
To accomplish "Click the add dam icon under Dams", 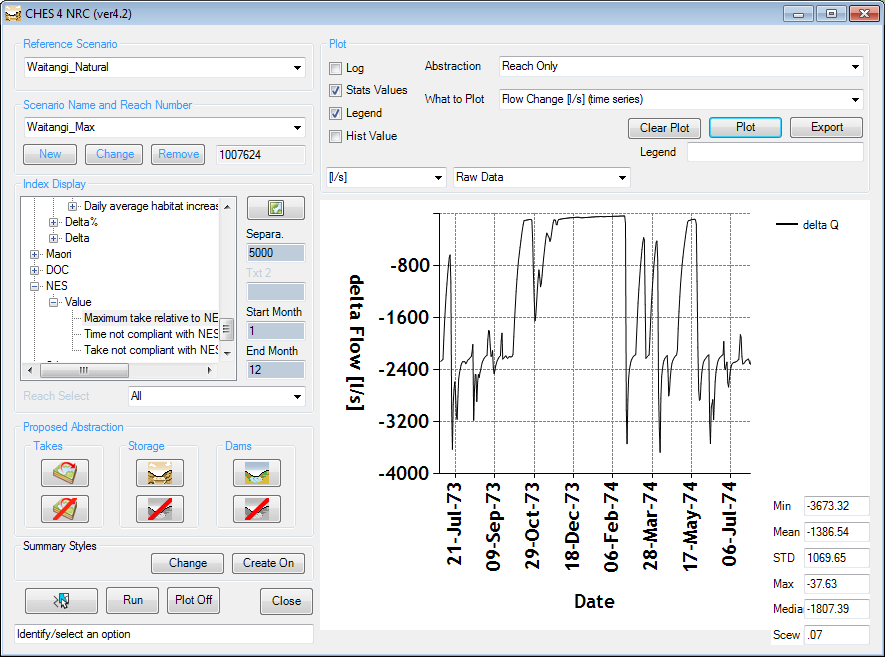I will tap(256, 473).
